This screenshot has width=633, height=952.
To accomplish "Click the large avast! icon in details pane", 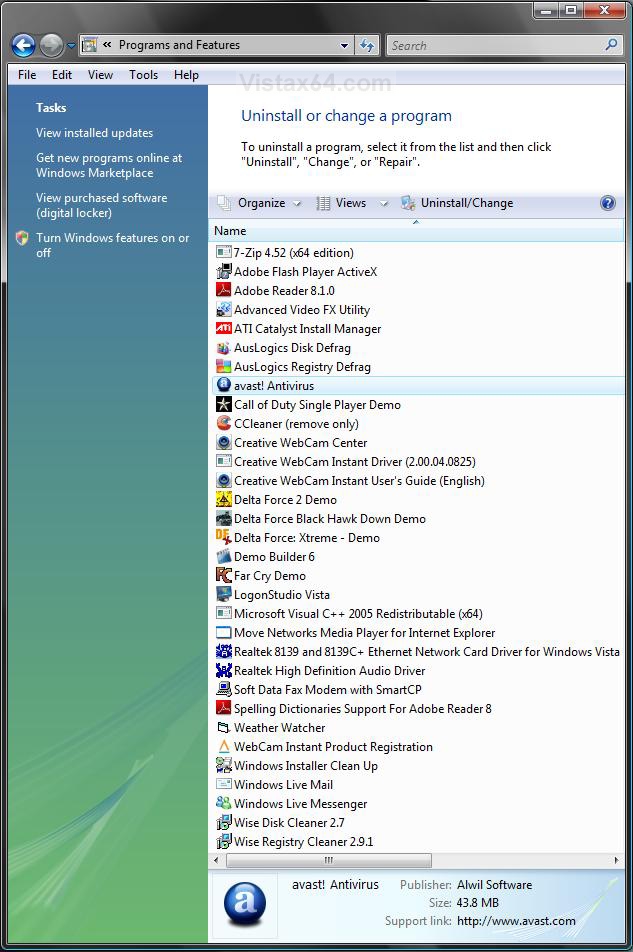I will [x=245, y=903].
